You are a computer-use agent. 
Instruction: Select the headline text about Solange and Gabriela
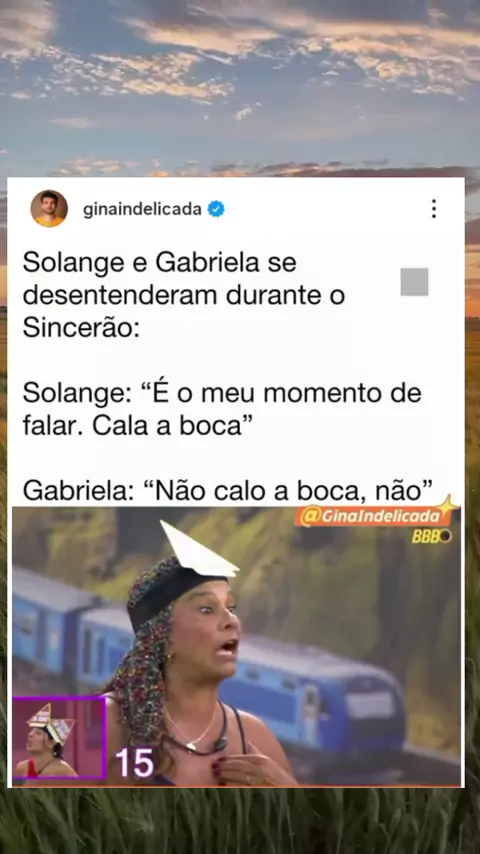coord(184,296)
